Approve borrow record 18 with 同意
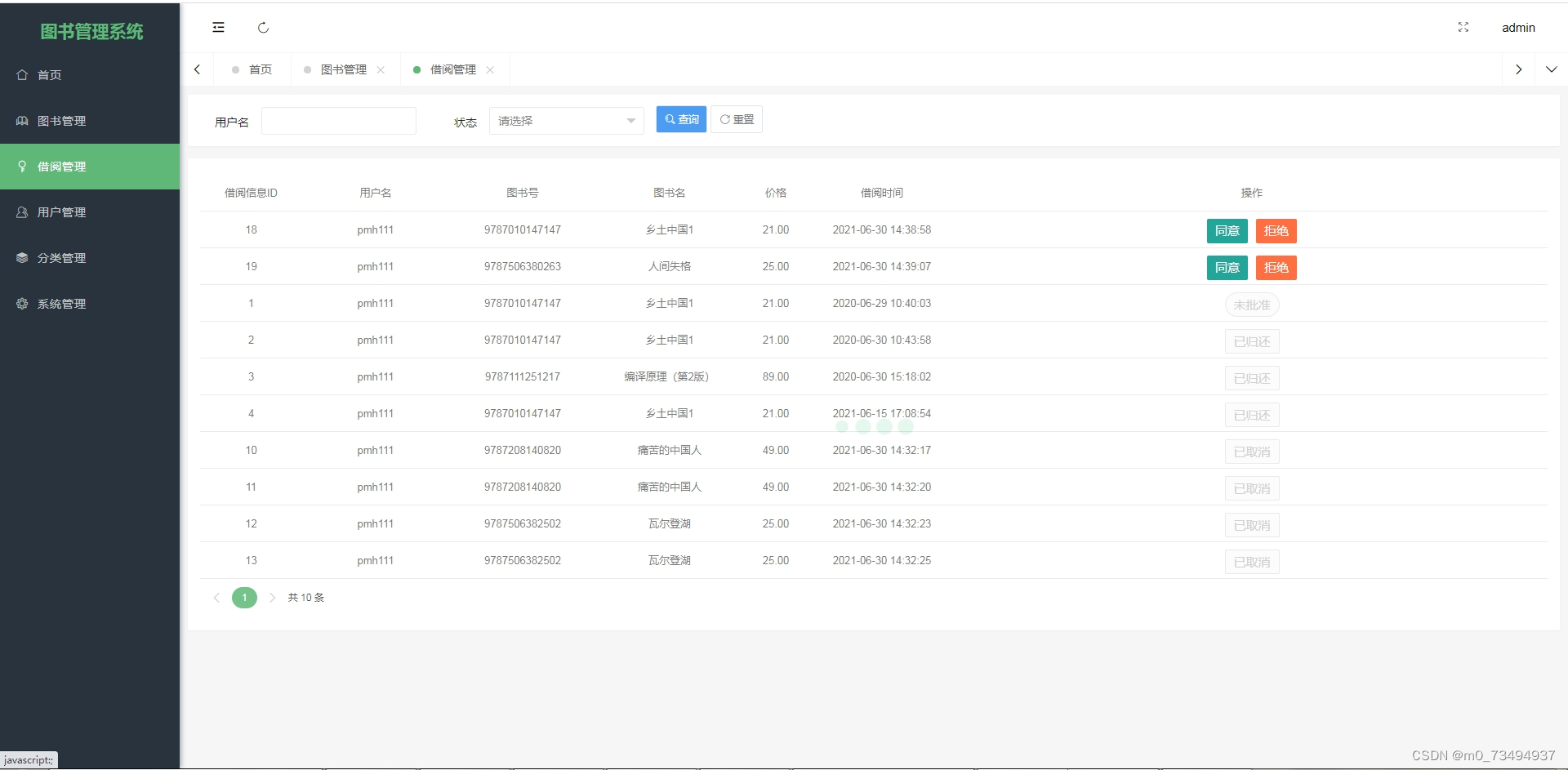1568x770 pixels. 1227,231
